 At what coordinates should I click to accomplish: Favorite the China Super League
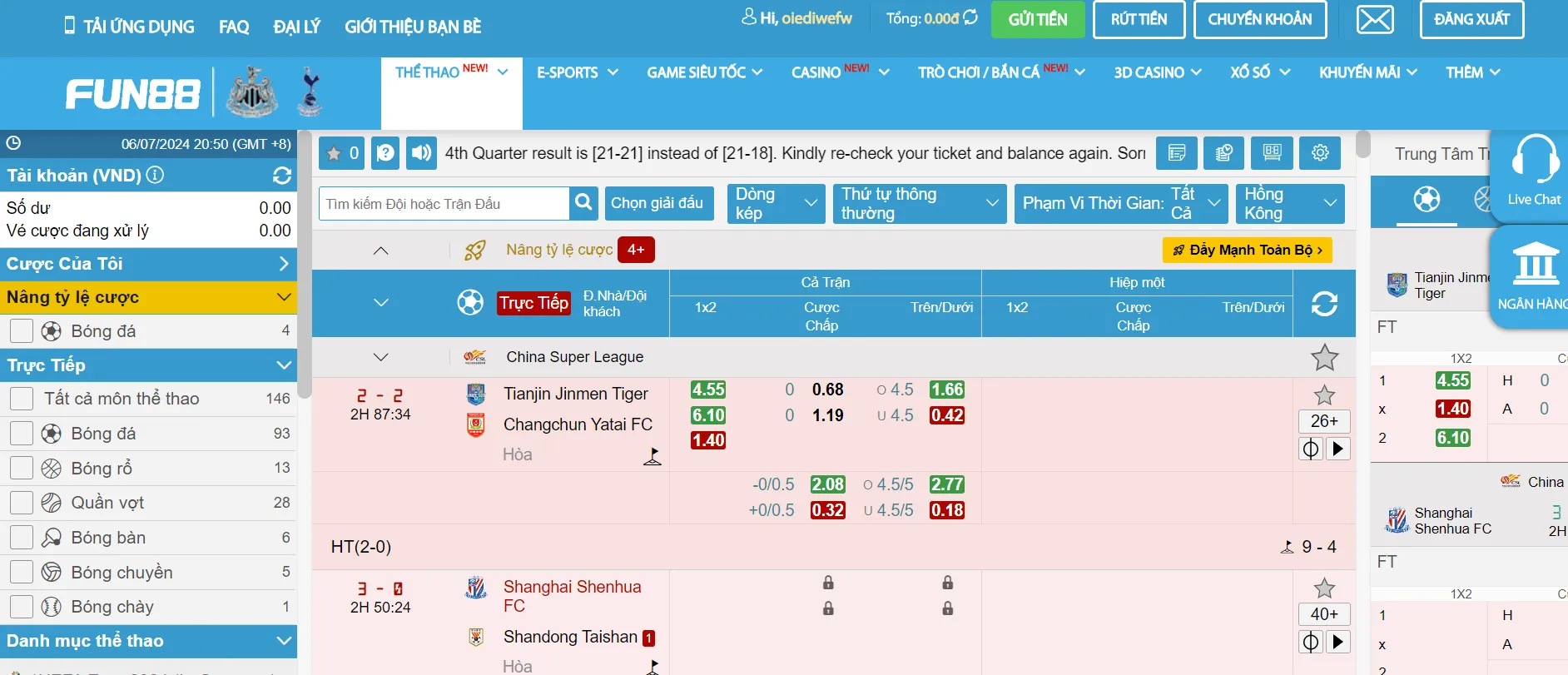pos(1324,357)
